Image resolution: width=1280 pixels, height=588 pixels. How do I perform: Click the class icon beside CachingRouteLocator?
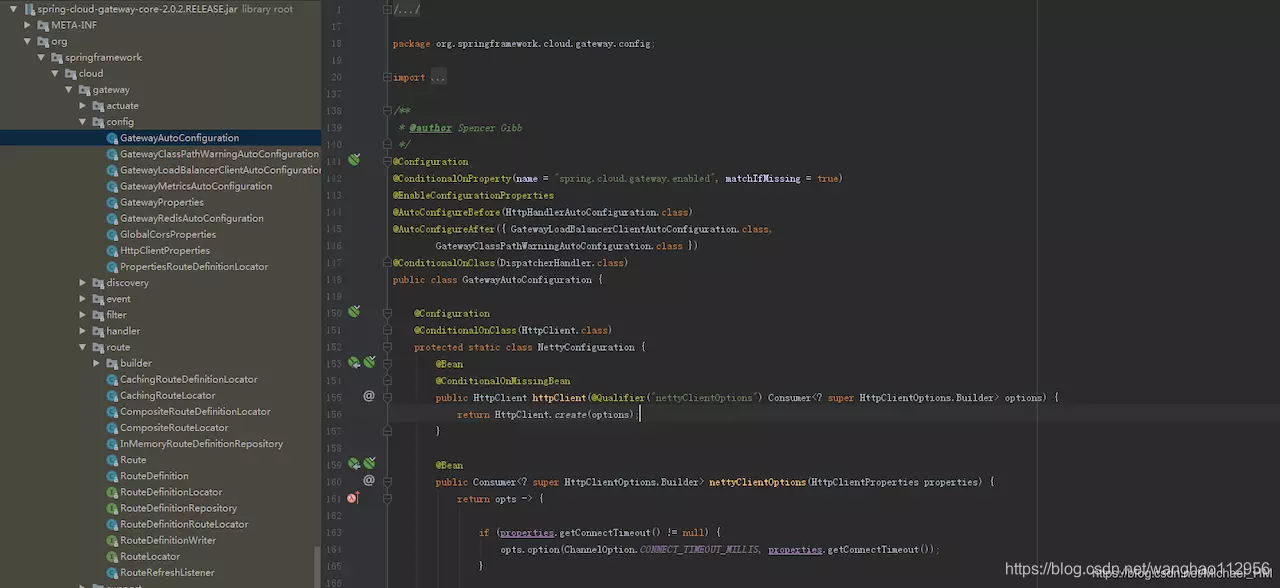pyautogui.click(x=112, y=395)
